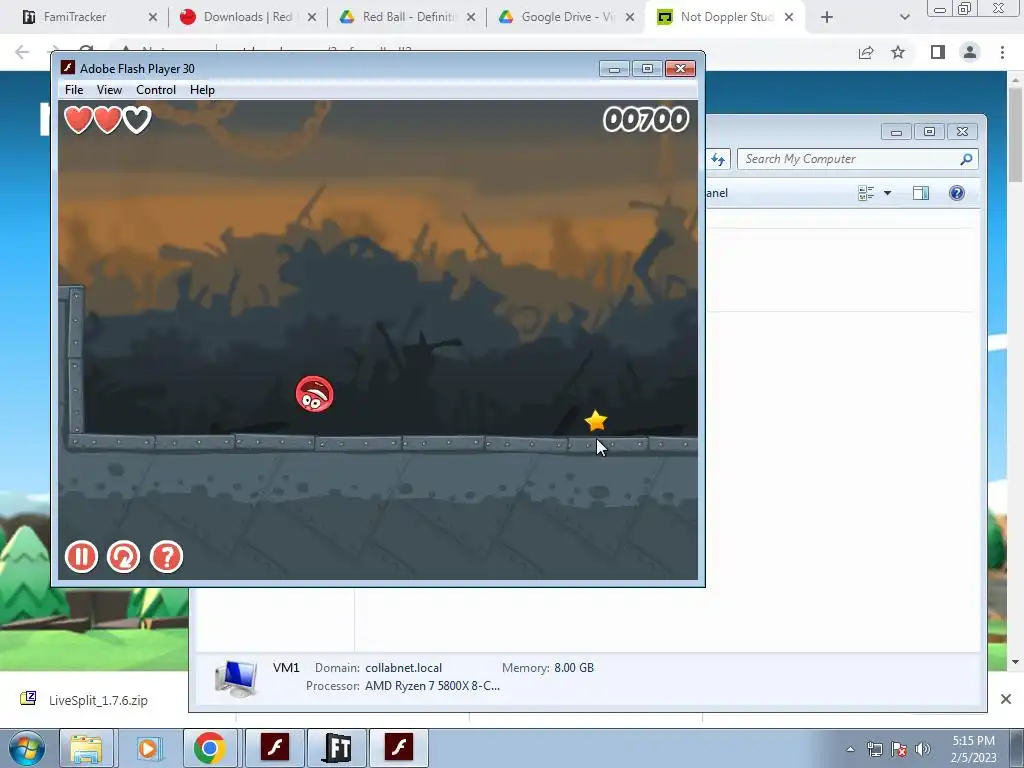Screen dimensions: 1024x768
Task: Click the red ball character
Action: [315, 394]
